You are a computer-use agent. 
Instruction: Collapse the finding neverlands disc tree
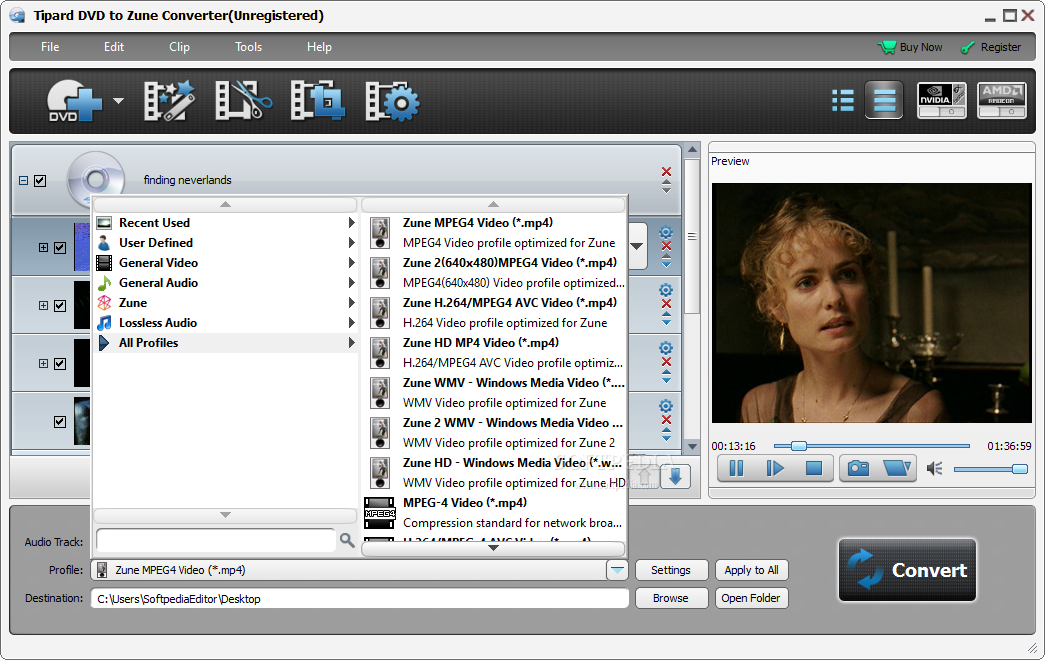[23, 181]
